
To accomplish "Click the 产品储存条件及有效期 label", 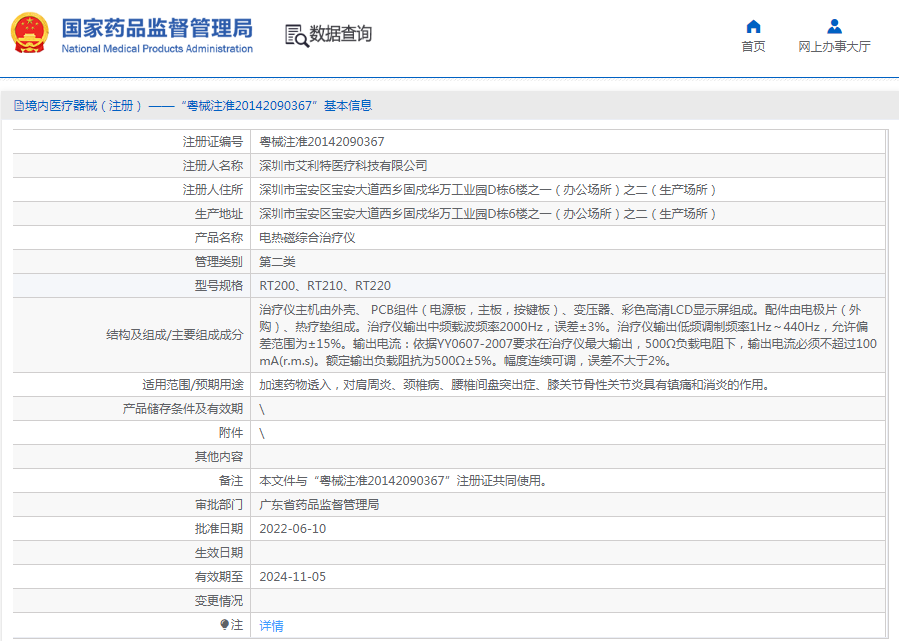I will [183, 409].
